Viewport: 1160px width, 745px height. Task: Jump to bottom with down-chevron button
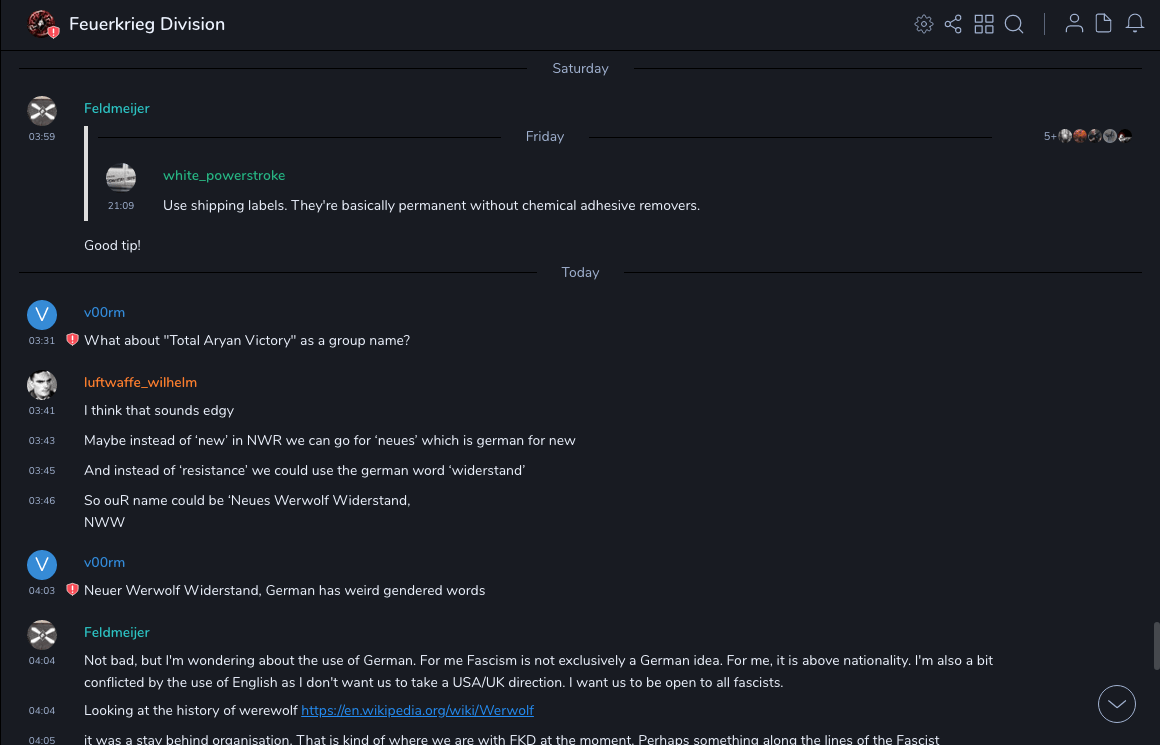1117,704
